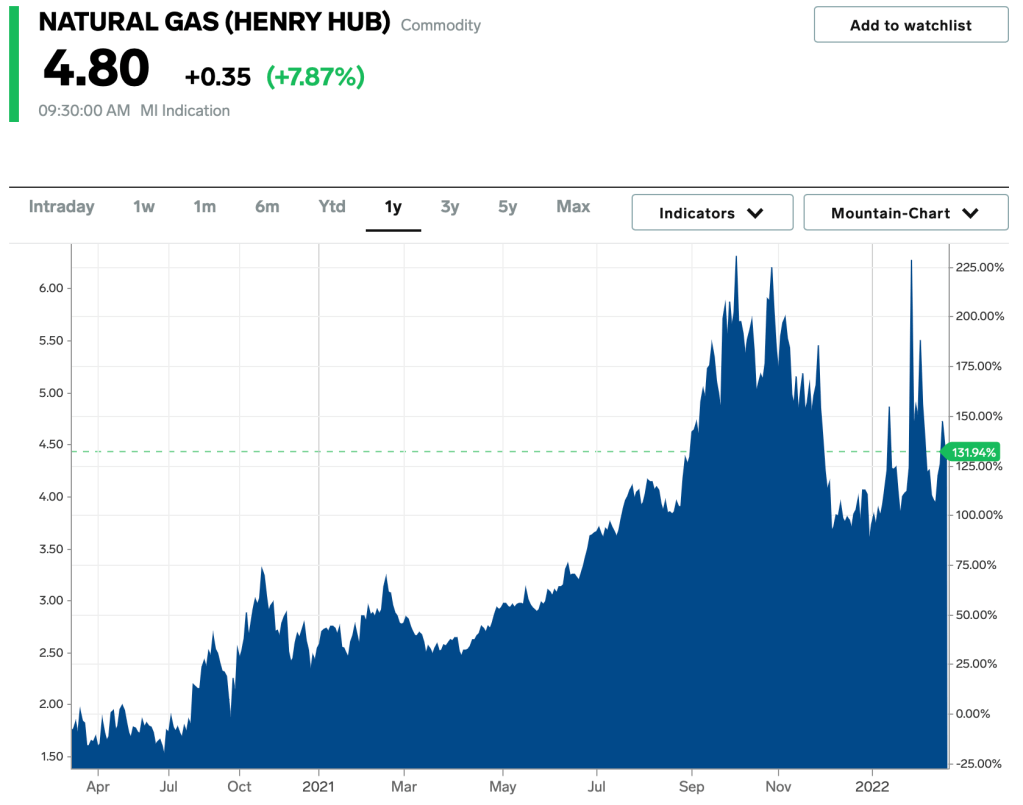
Task: Click the 1y range tab
Action: pos(393,207)
